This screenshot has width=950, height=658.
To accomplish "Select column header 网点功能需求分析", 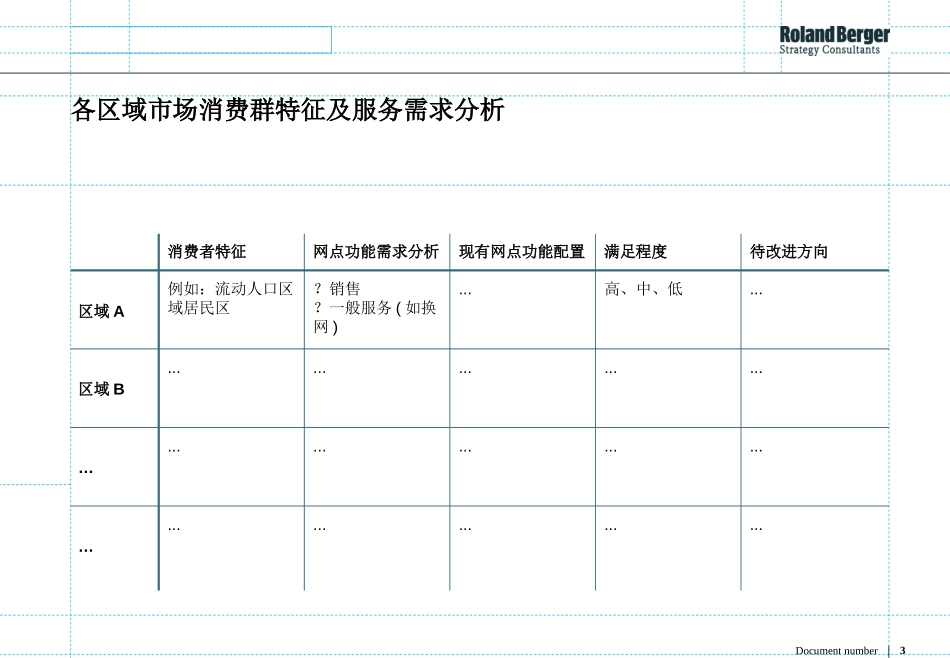I will 376,251.
